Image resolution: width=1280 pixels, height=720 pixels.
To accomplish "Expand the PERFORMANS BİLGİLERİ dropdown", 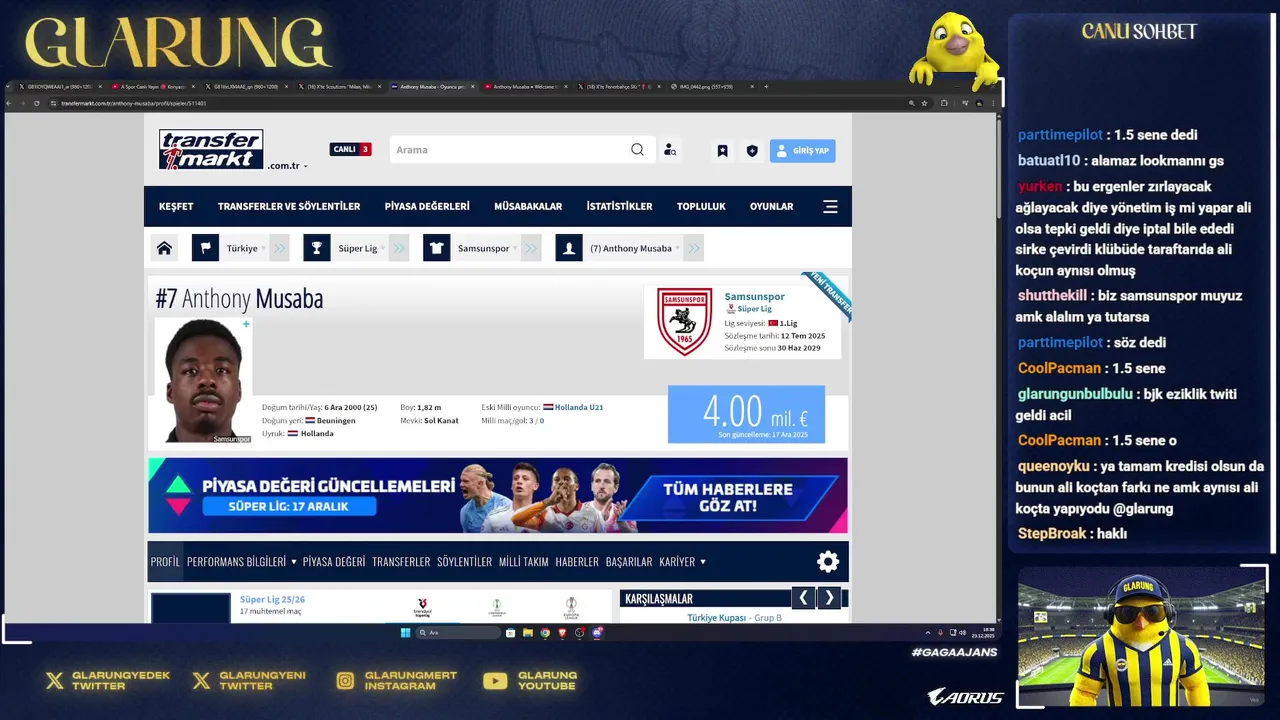I will tap(242, 562).
